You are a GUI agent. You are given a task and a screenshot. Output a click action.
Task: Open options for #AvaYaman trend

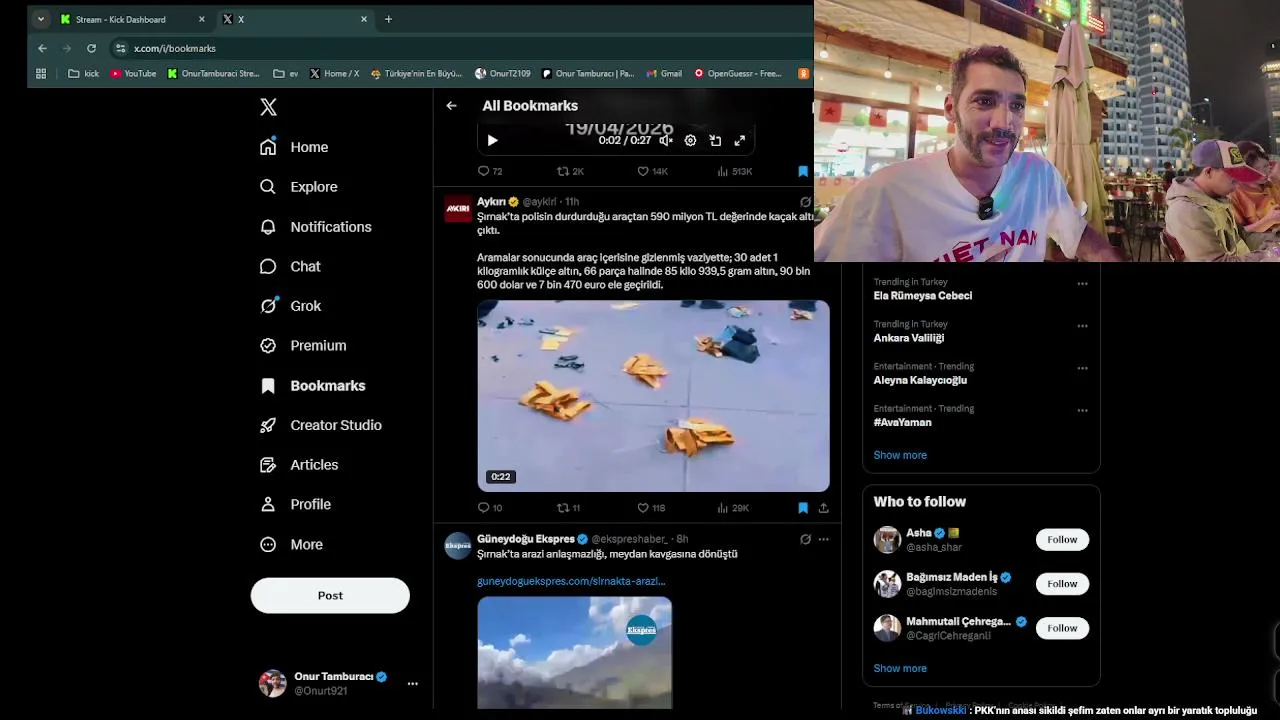[1082, 410]
